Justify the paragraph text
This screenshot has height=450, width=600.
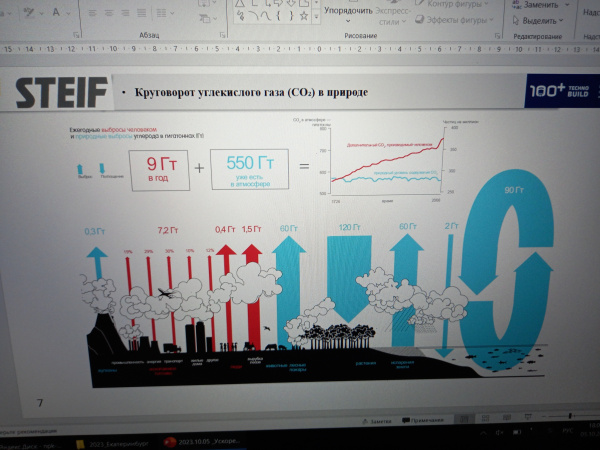pyautogui.click(x=142, y=13)
